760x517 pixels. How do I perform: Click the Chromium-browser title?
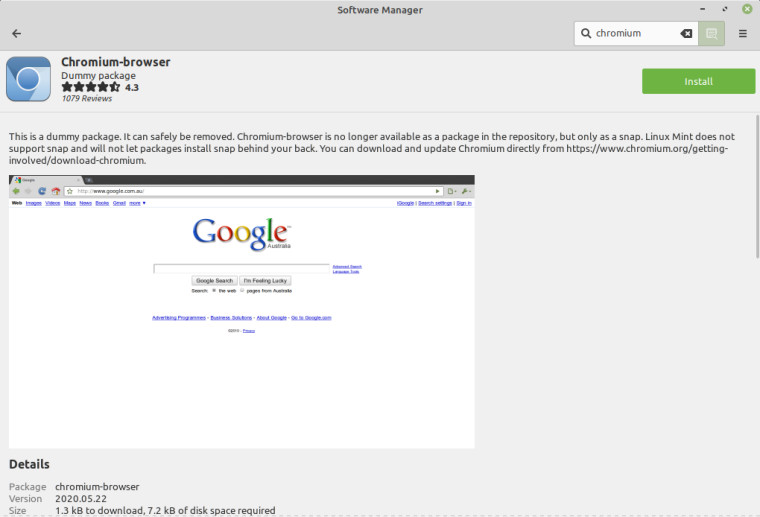[115, 62]
